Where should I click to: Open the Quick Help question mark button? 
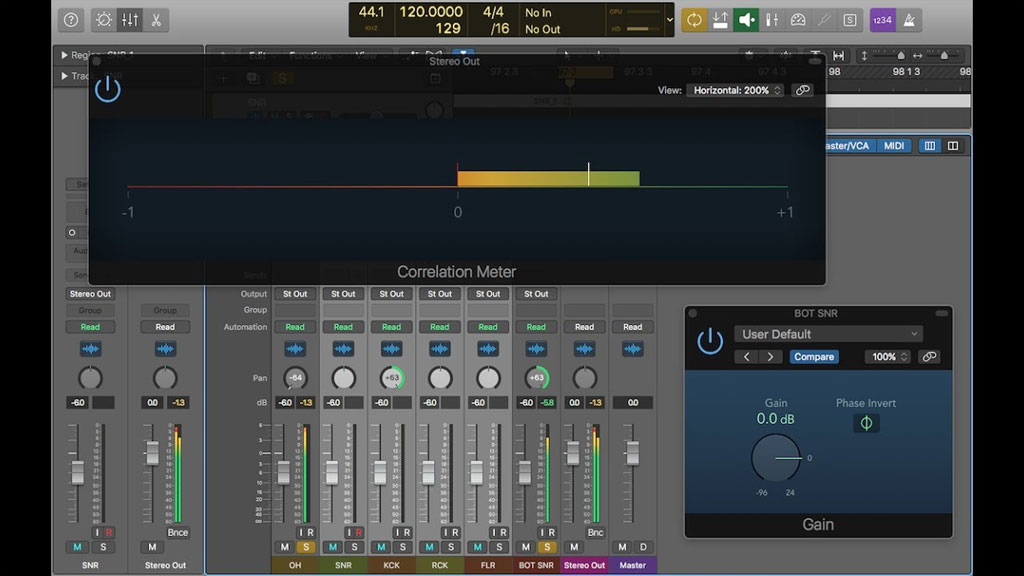coord(71,20)
